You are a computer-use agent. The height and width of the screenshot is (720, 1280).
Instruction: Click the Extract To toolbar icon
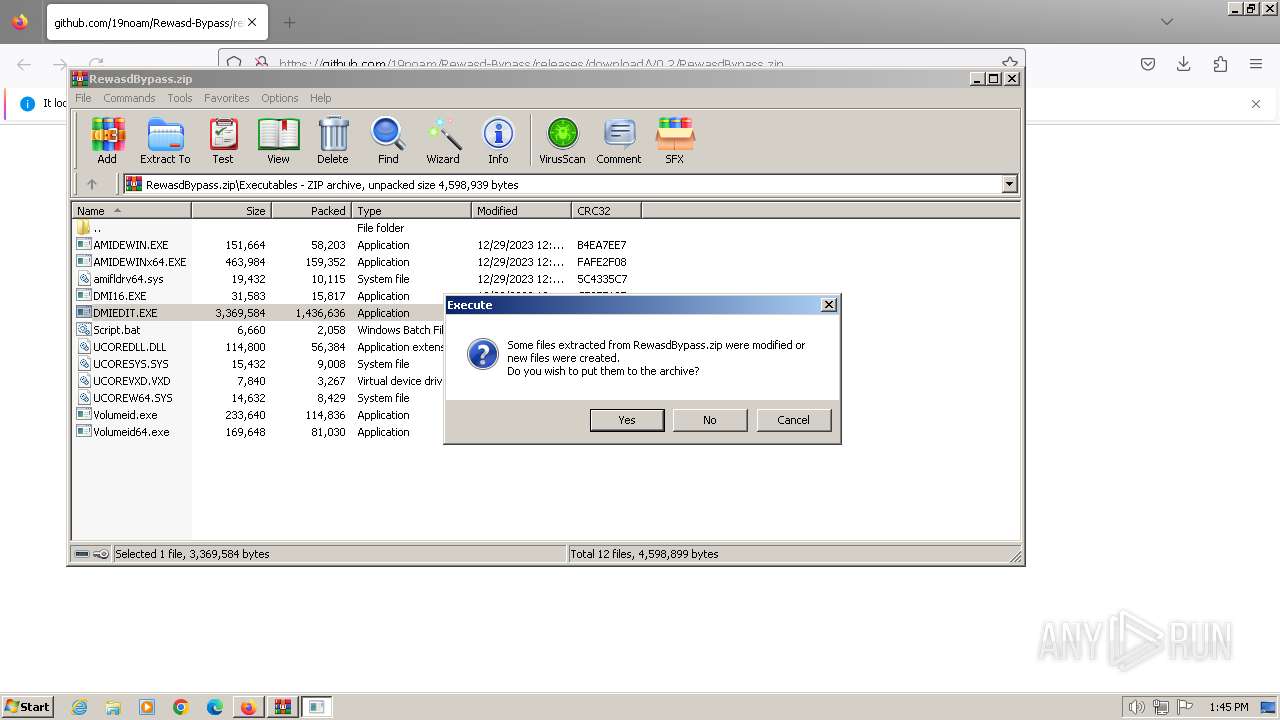165,140
